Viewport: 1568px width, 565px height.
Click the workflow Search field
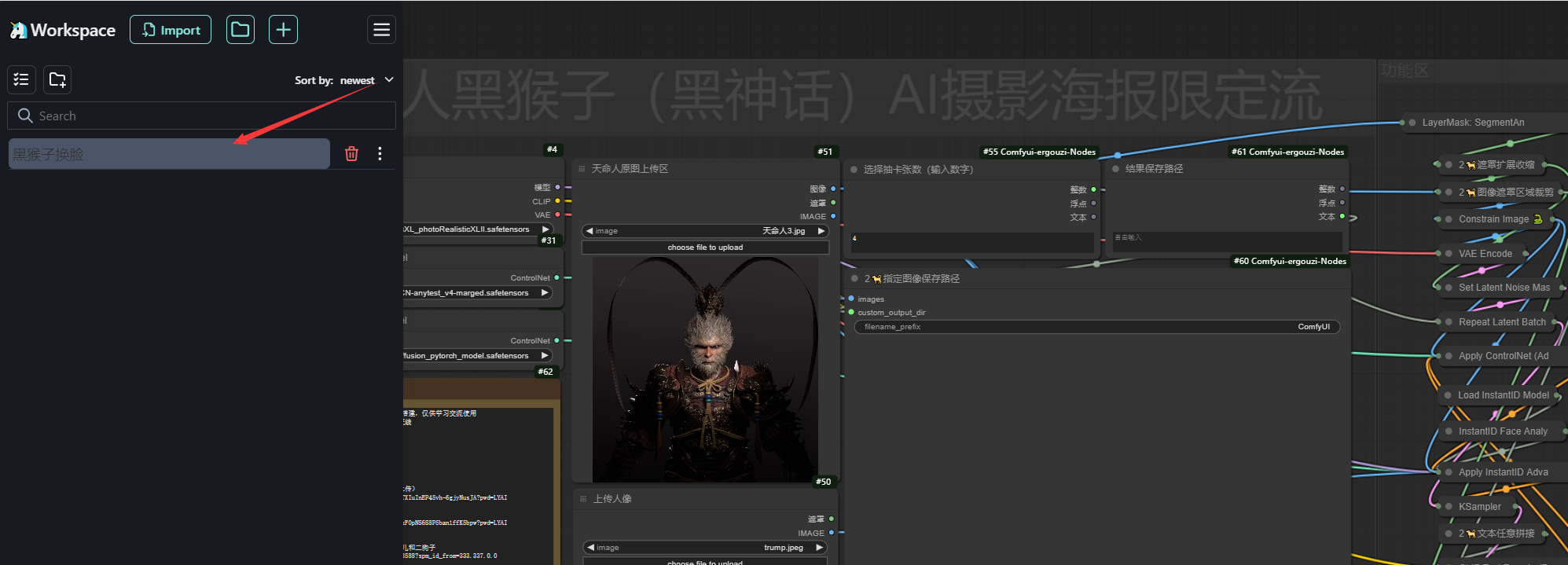click(201, 116)
